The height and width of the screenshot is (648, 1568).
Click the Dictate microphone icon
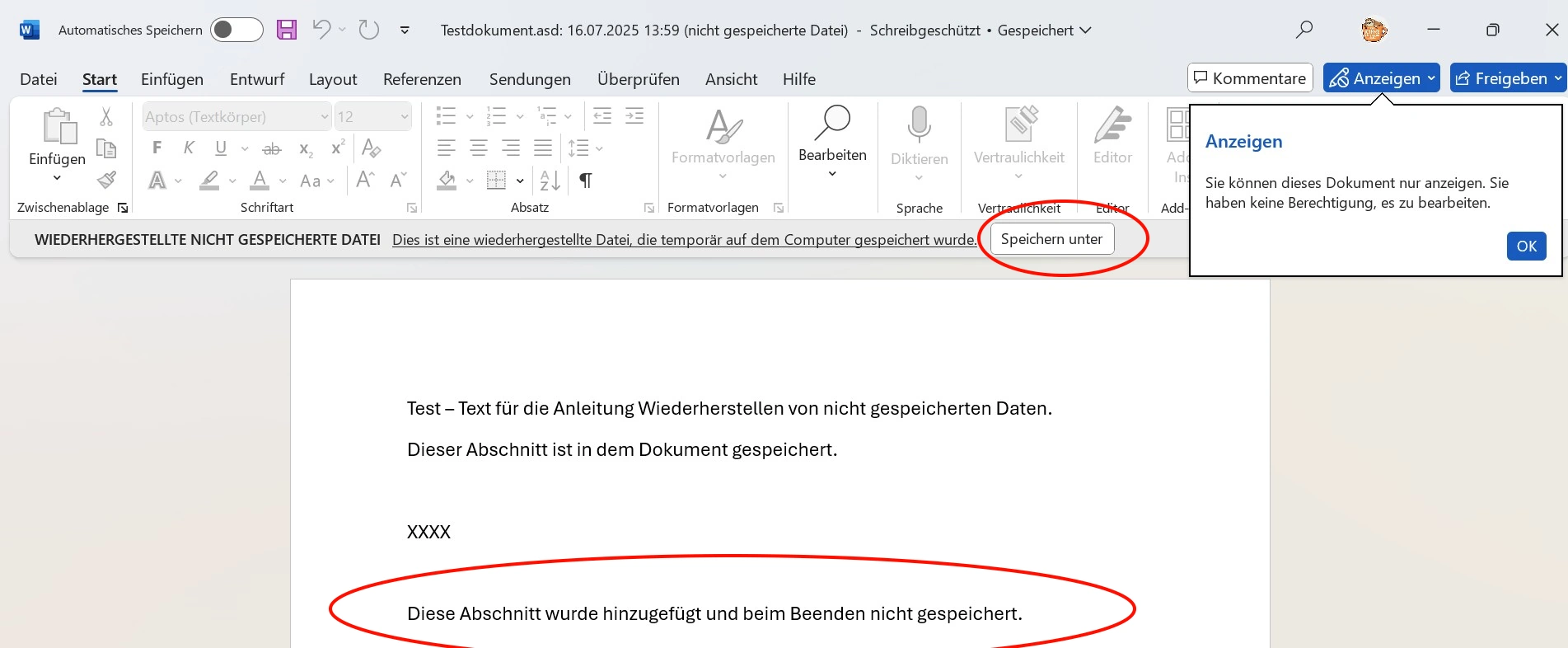point(919,125)
